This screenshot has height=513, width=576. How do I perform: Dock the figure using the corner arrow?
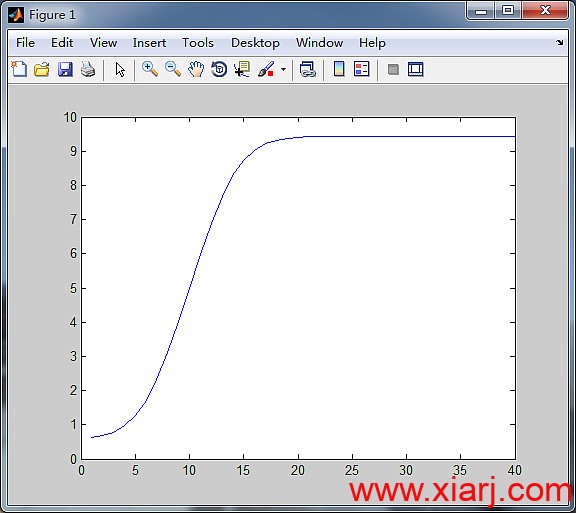(559, 43)
